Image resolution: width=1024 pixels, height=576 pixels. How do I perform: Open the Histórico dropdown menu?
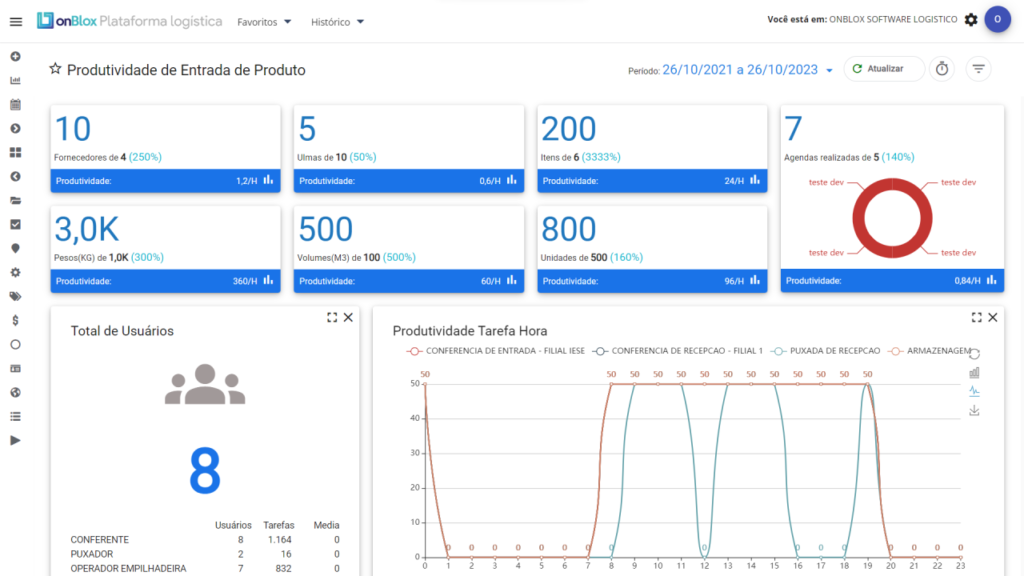tap(337, 22)
